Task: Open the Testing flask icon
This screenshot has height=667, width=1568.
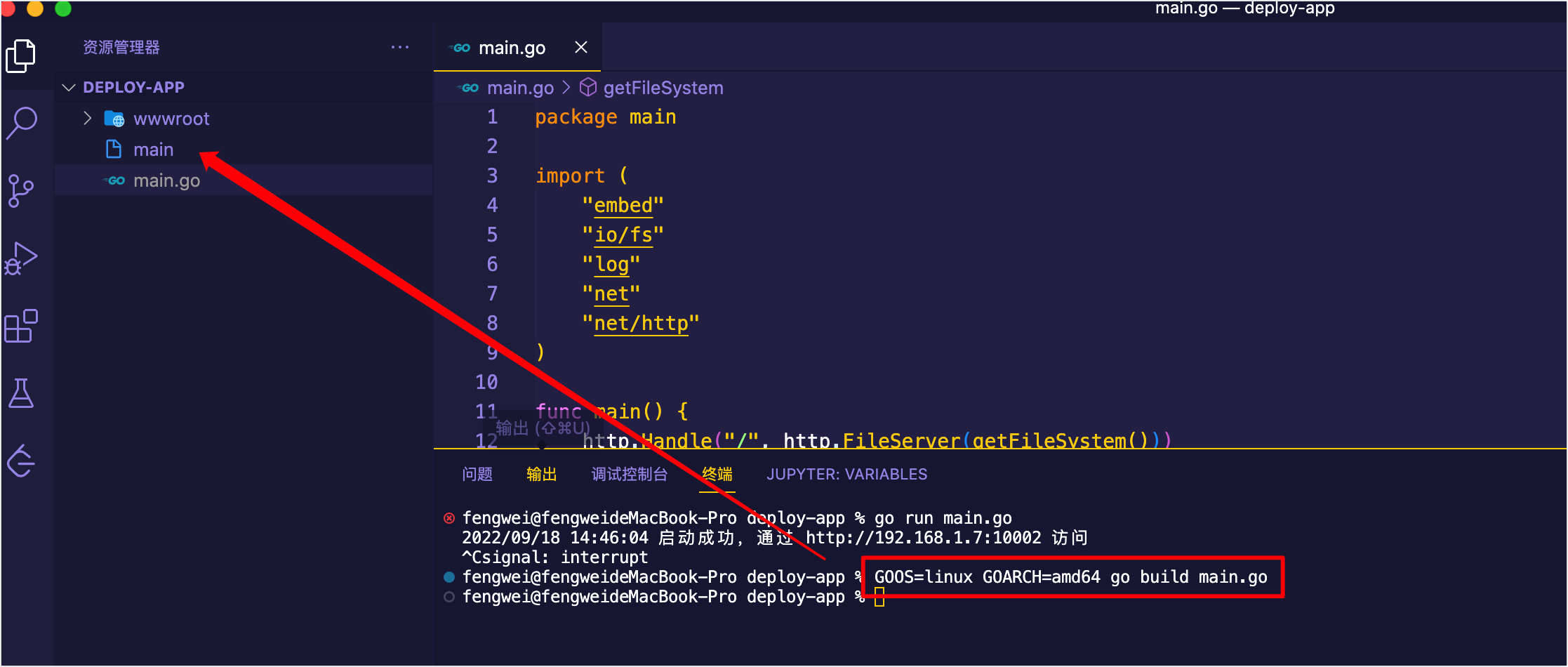Action: tap(21, 393)
